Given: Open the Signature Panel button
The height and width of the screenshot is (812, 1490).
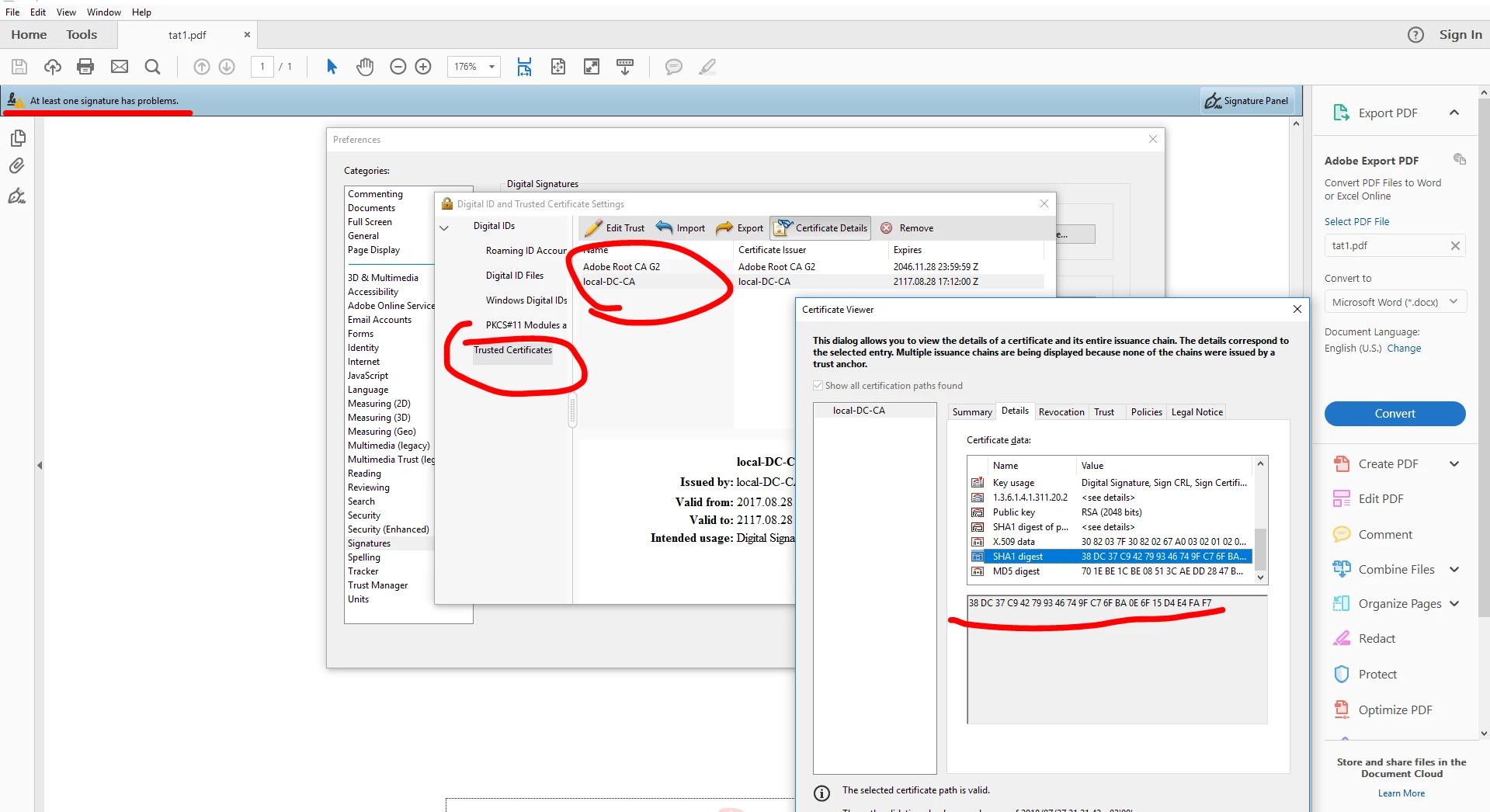Looking at the screenshot, I should [1247, 101].
